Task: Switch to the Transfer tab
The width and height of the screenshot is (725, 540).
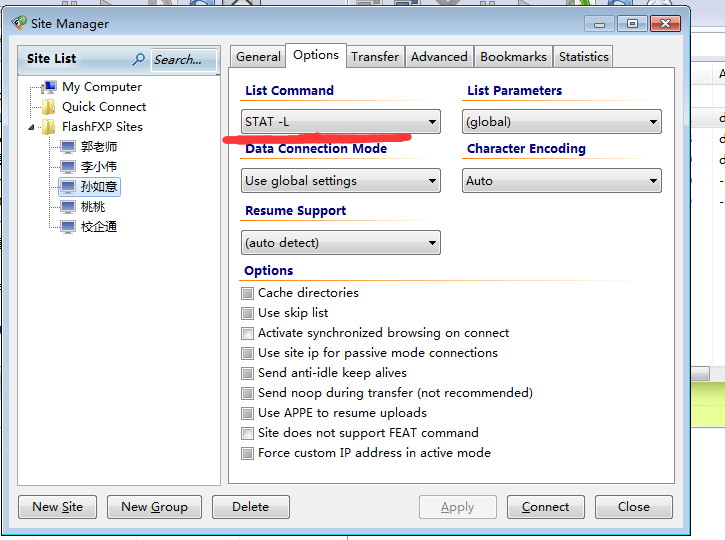Action: pos(375,57)
